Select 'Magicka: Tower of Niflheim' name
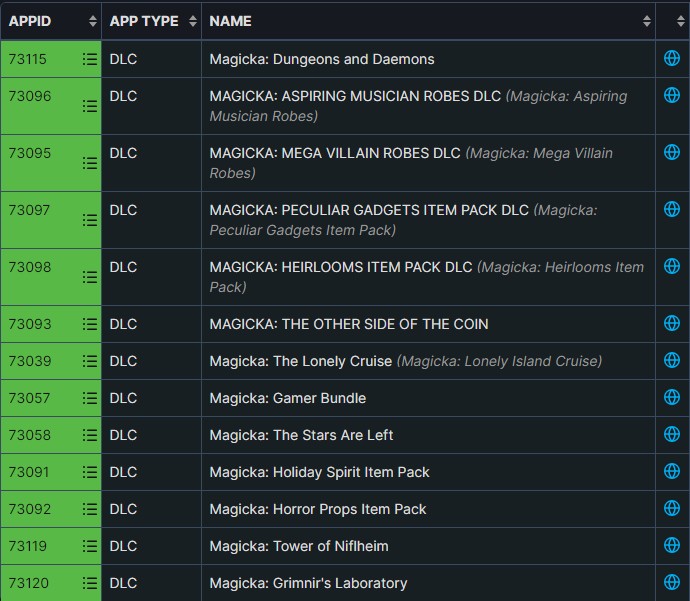 point(299,546)
